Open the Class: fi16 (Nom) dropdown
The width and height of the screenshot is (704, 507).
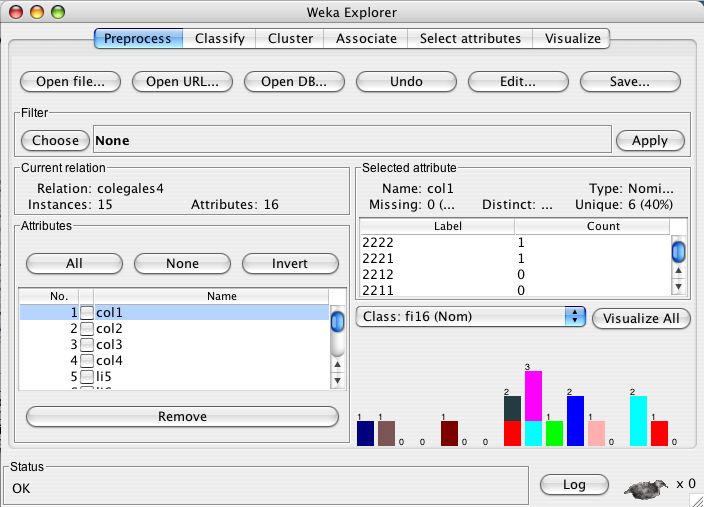[x=470, y=317]
